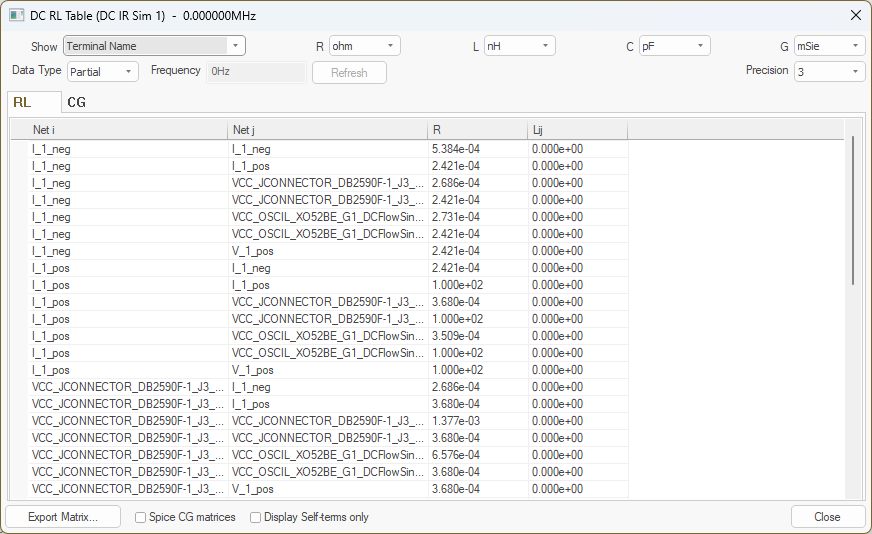Toggle Display Self-terms only checkbox
The height and width of the screenshot is (534, 872).
coord(256,517)
